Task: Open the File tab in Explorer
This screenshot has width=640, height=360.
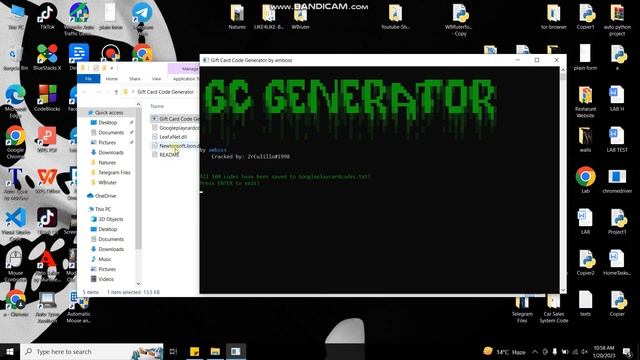Action: tap(88, 78)
